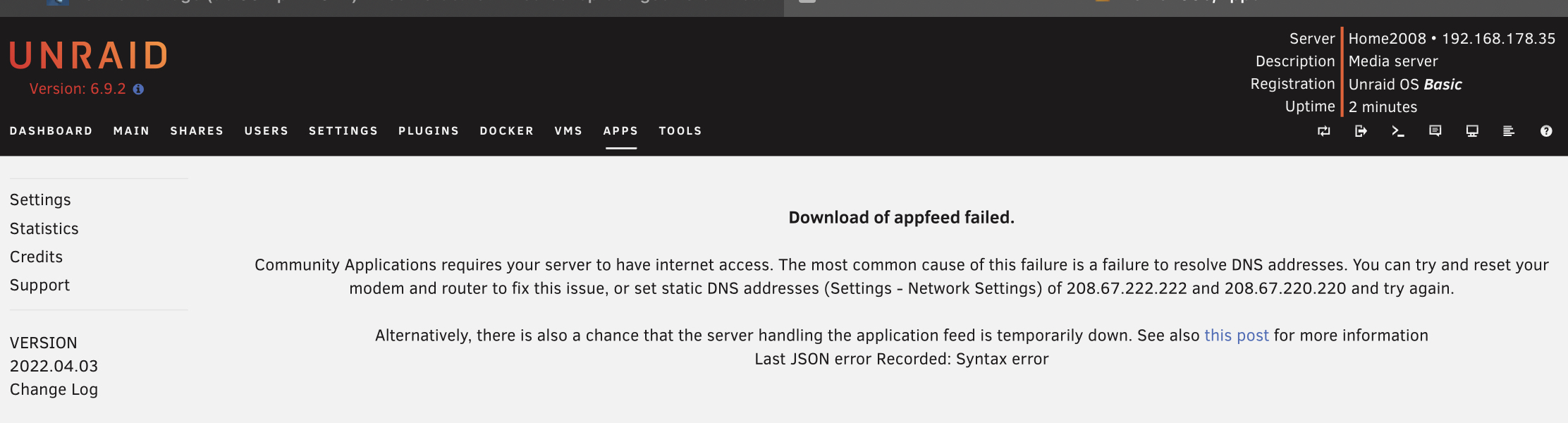The height and width of the screenshot is (423, 1568).
Task: Open Statistics in the sidebar
Action: coord(44,228)
